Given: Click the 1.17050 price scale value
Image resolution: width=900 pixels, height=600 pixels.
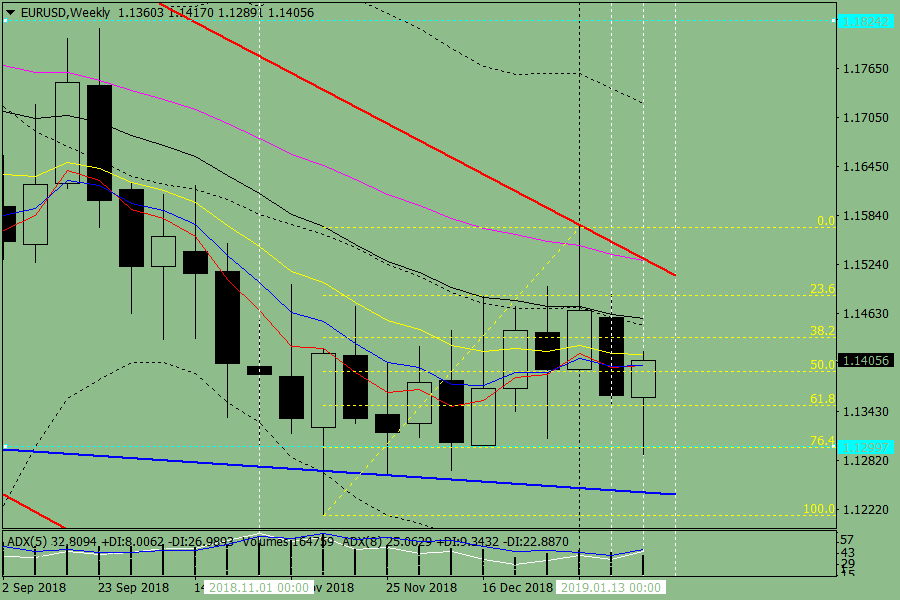Looking at the screenshot, I should coord(866,118).
